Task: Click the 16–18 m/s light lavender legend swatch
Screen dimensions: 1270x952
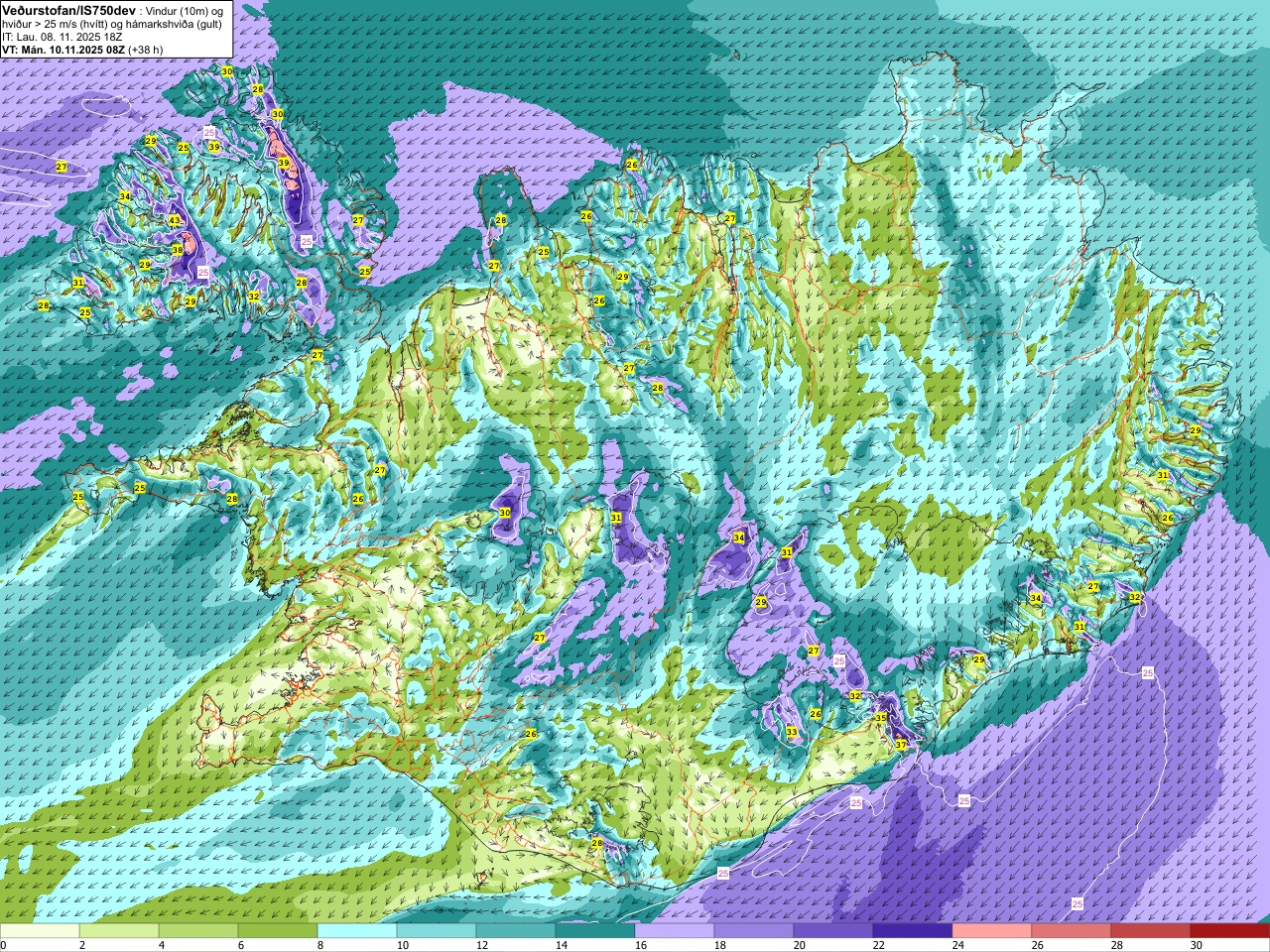Action: tap(675, 931)
